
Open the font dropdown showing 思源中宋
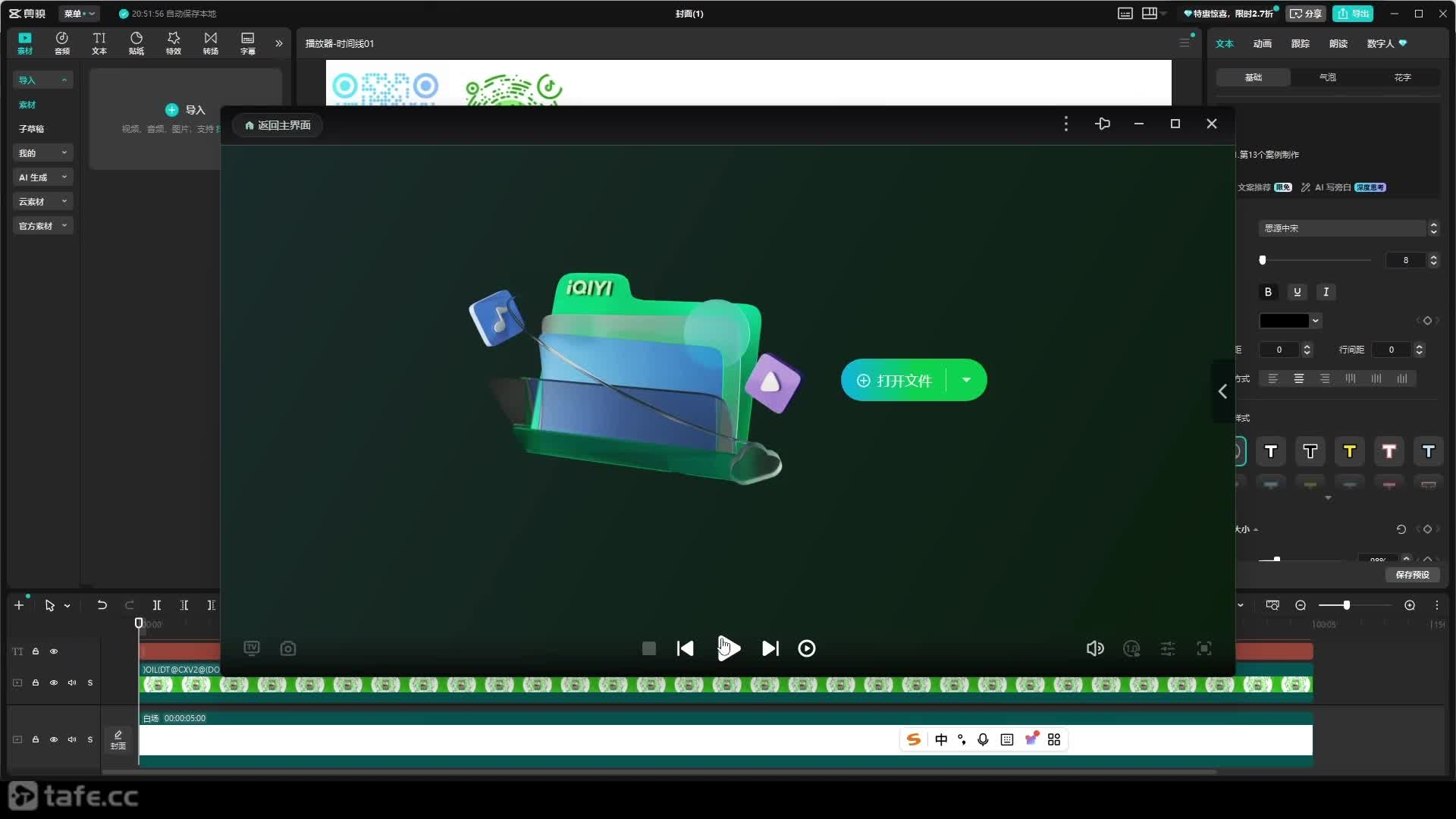coord(1348,228)
